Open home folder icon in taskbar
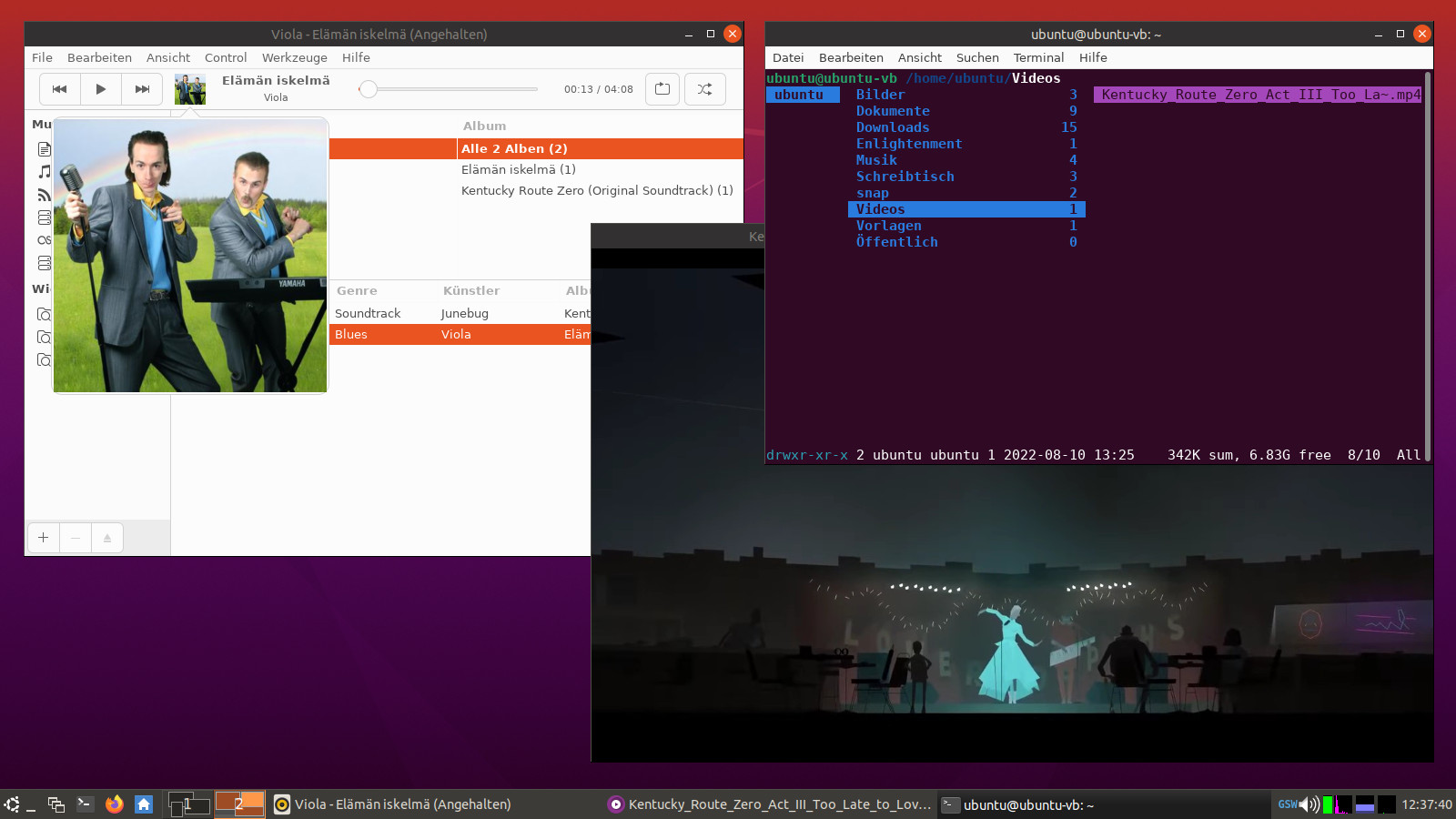The width and height of the screenshot is (1456, 819). (x=143, y=804)
